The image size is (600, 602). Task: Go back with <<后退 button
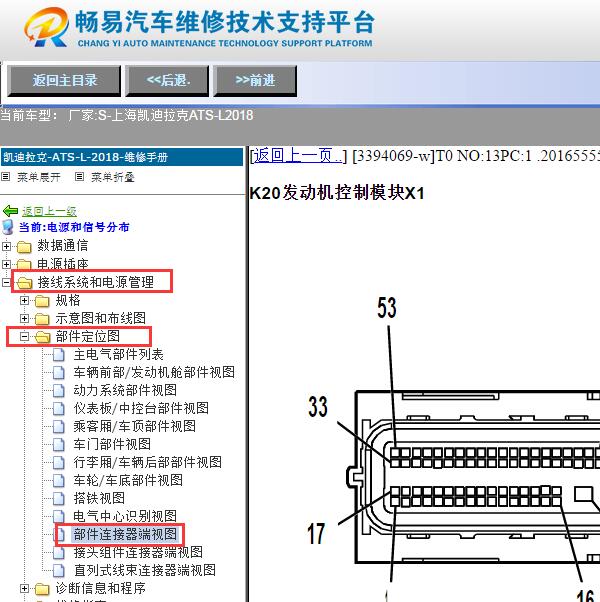167,81
